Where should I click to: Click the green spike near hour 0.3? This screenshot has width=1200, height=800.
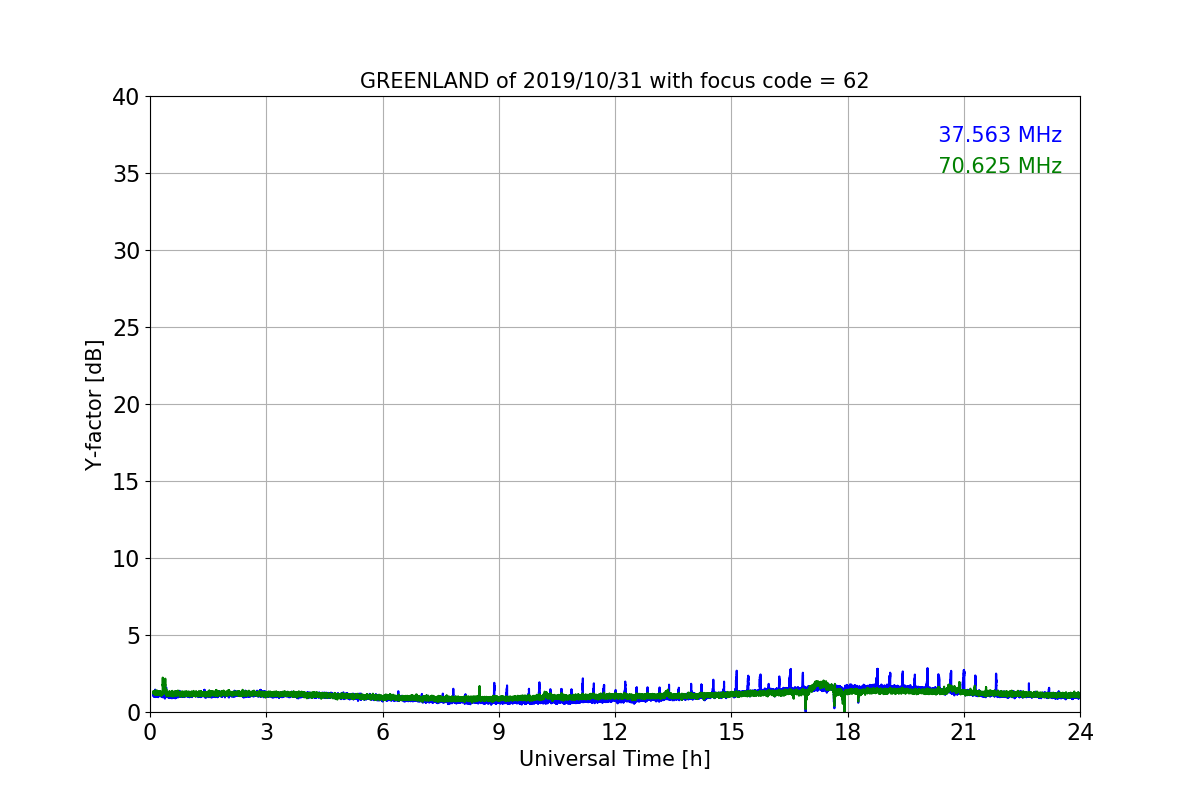point(163,684)
